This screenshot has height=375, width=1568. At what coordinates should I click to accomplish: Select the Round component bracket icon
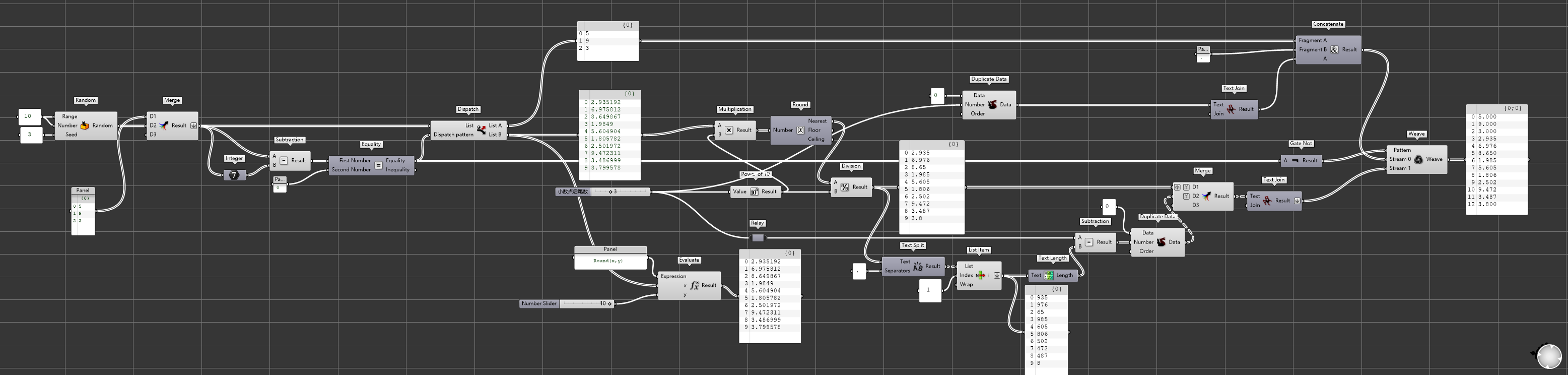(800, 130)
